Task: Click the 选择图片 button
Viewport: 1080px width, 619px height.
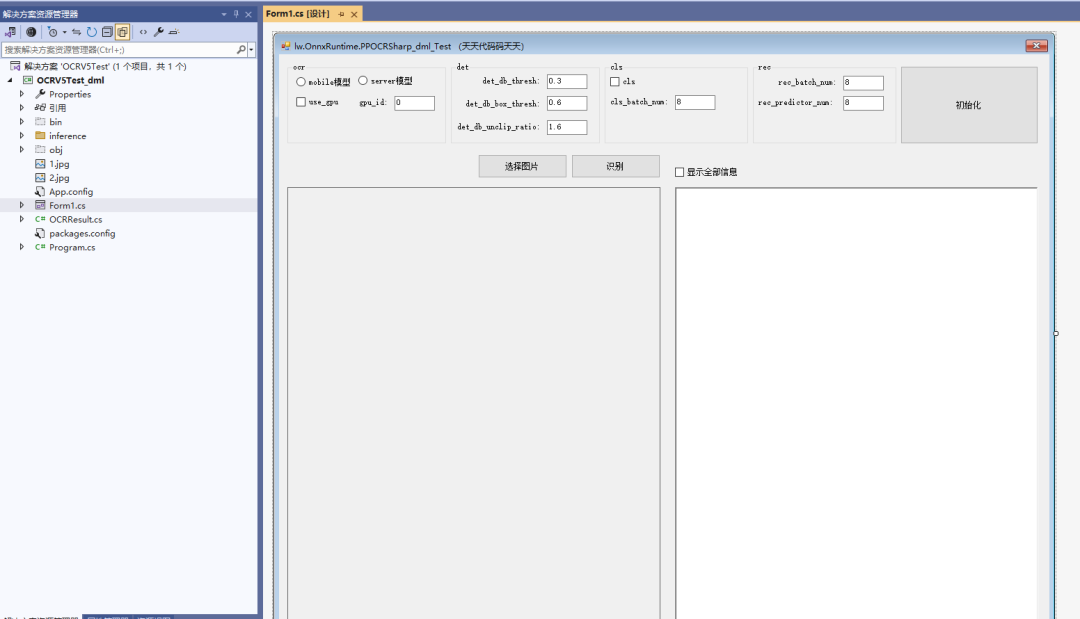Action: 522,166
